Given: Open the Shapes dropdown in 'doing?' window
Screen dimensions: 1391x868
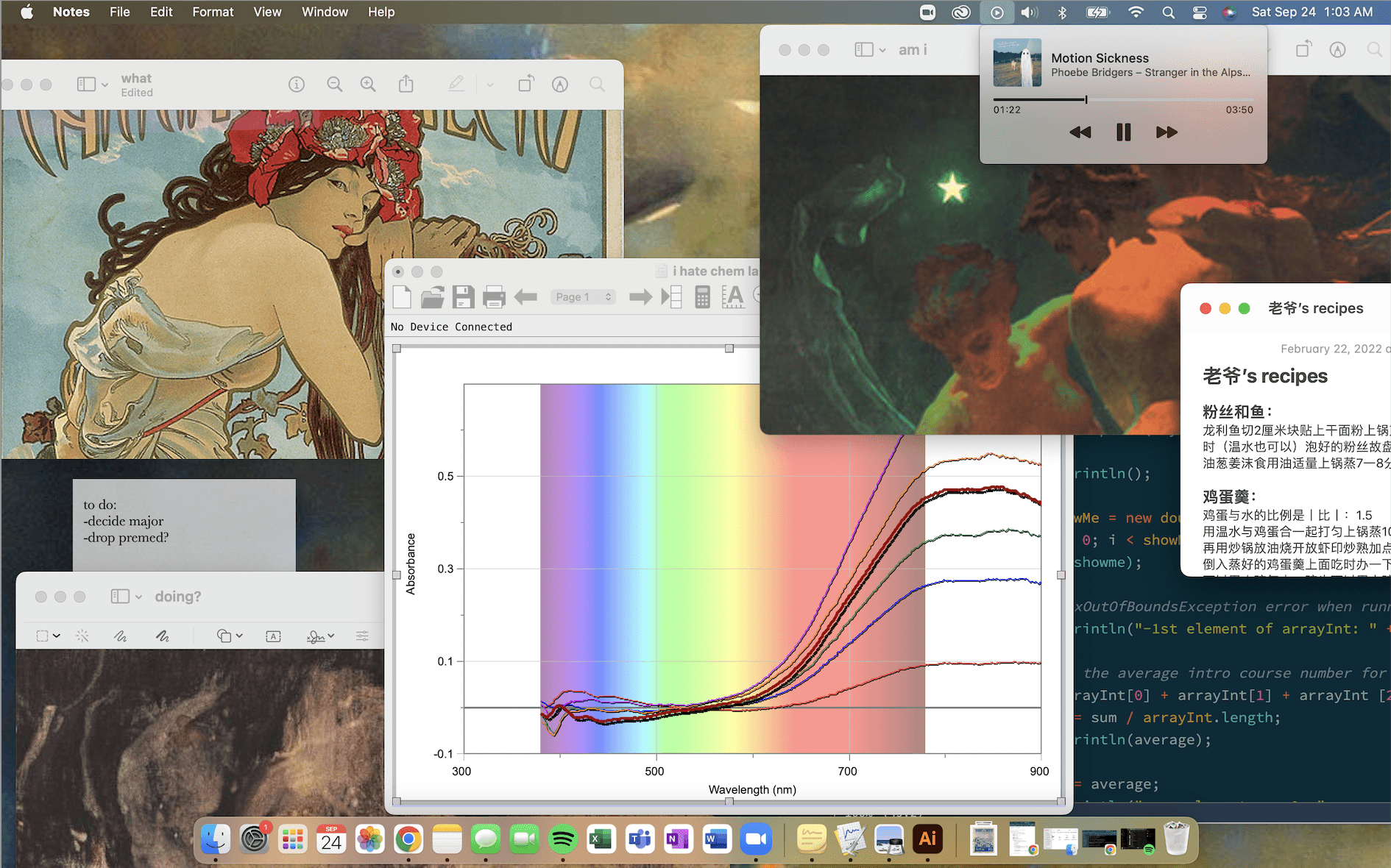Looking at the screenshot, I should coord(230,636).
